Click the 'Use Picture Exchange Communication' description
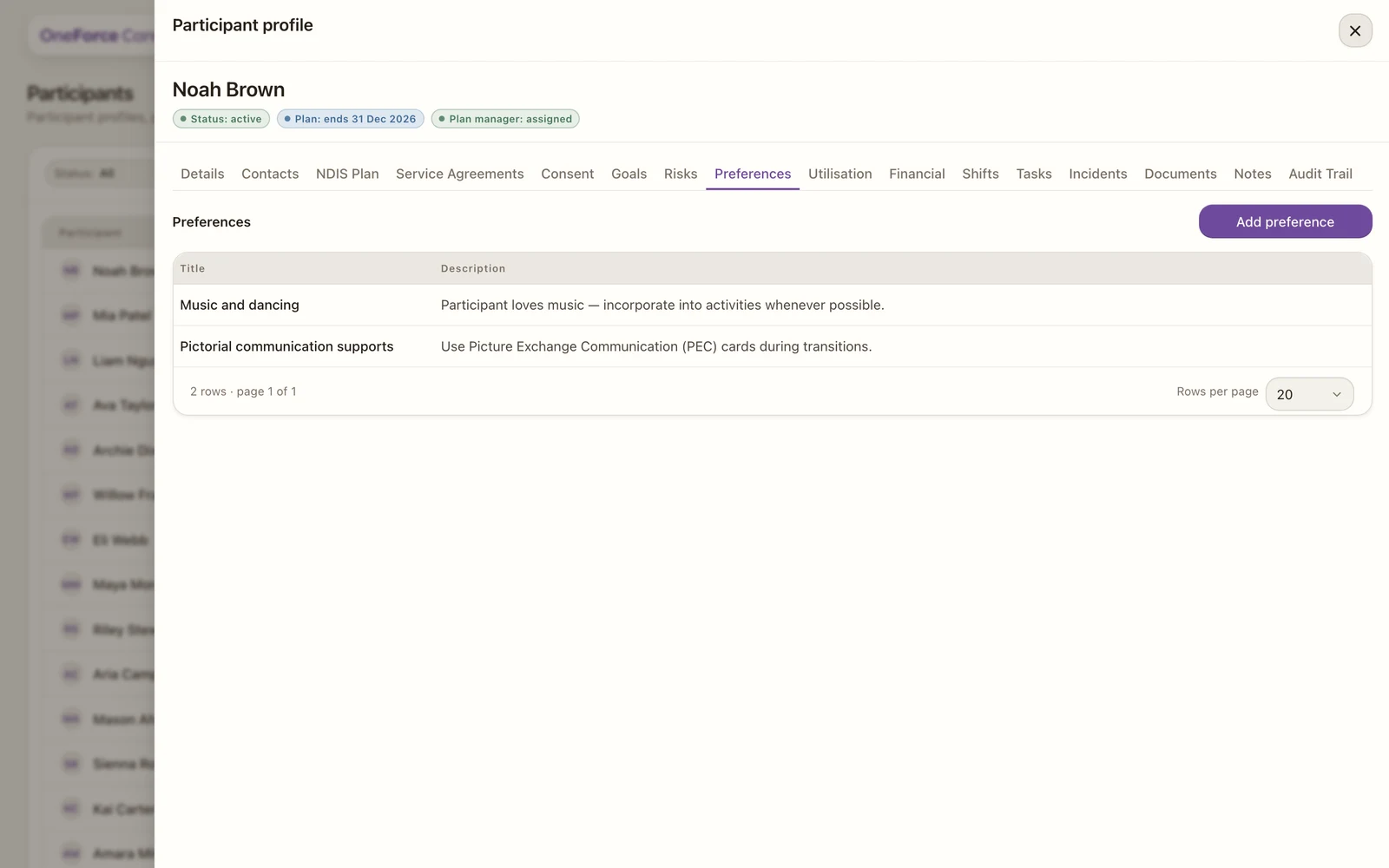This screenshot has width=1389, height=868. click(656, 346)
